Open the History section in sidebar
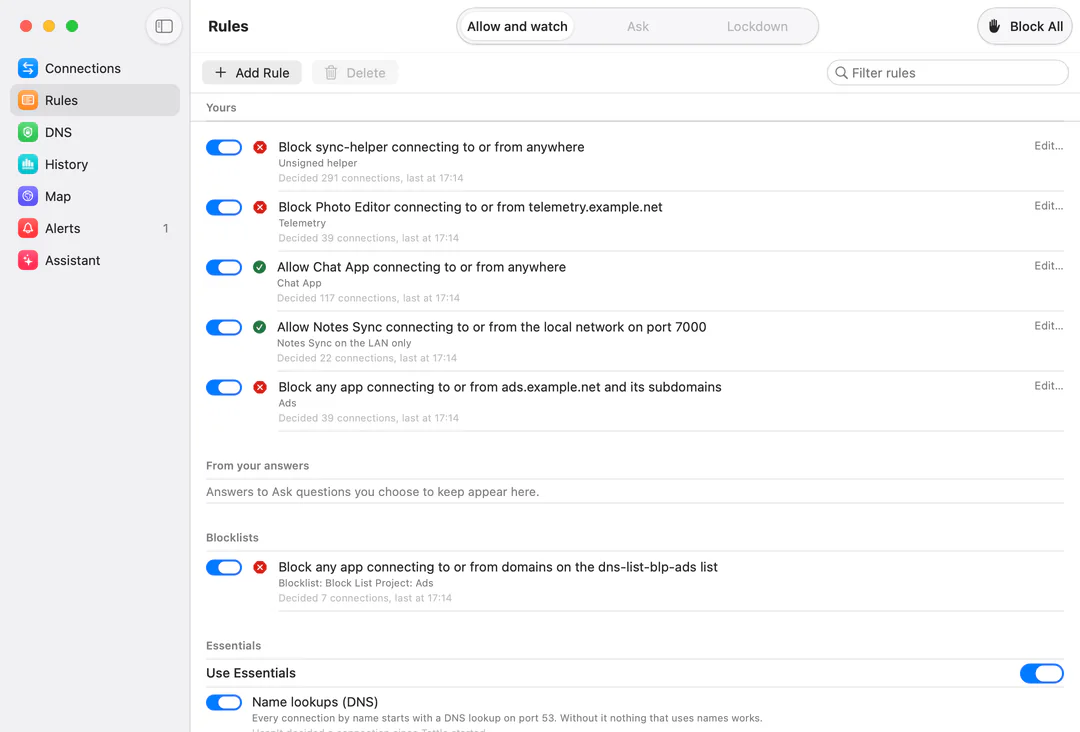The height and width of the screenshot is (732, 1080). (x=95, y=165)
